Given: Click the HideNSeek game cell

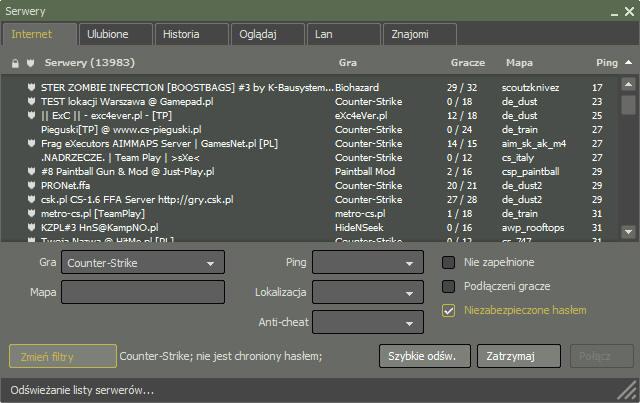Looking at the screenshot, I should click(359, 227).
